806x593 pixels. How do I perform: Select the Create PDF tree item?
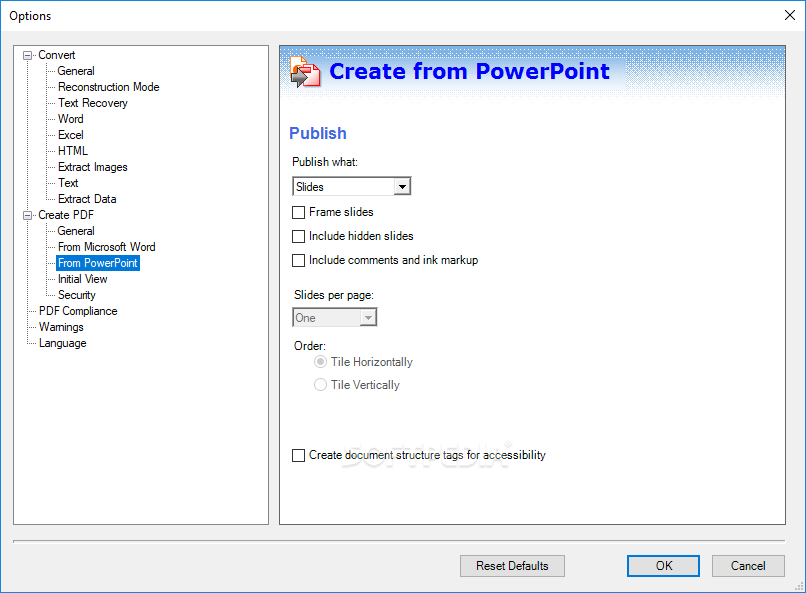click(x=66, y=215)
